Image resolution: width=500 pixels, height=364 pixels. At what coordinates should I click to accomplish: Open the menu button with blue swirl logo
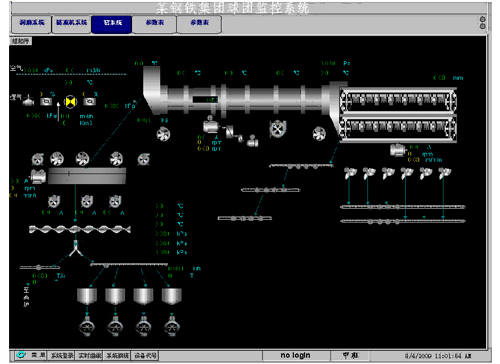tap(31, 355)
